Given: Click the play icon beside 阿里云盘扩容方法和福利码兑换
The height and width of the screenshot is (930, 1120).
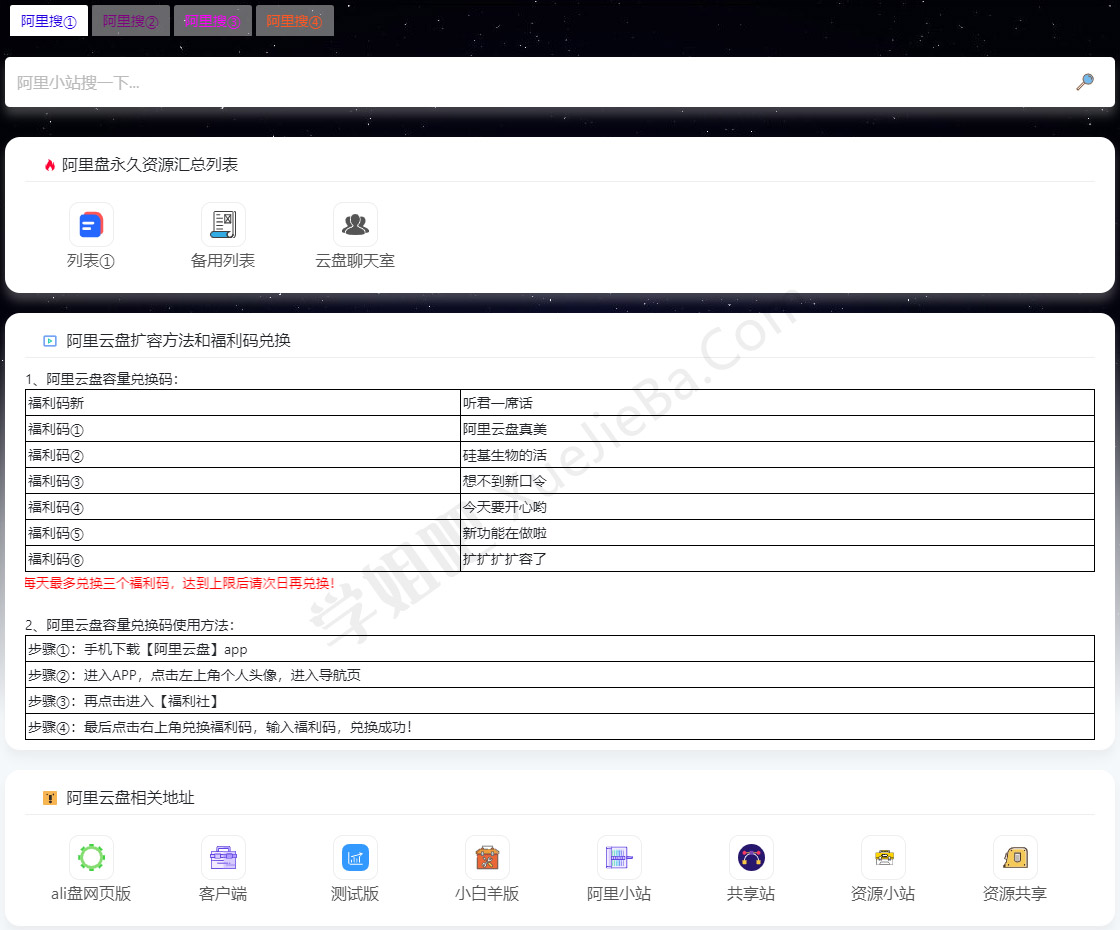Looking at the screenshot, I should (50, 341).
